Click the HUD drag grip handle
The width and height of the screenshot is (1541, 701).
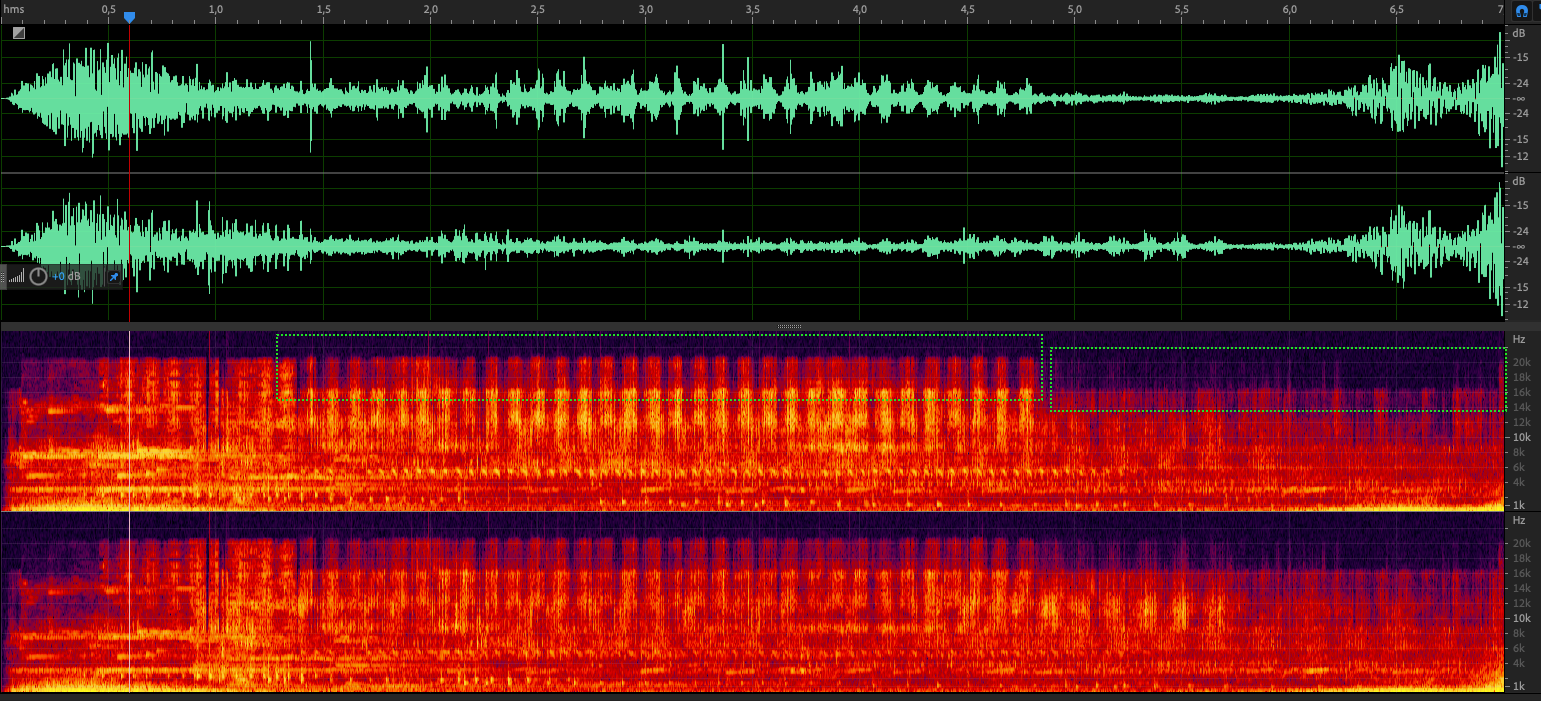coord(4,276)
